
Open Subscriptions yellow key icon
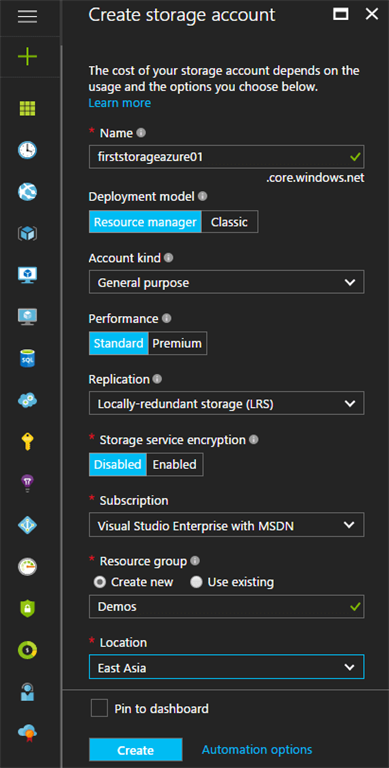(x=27, y=442)
